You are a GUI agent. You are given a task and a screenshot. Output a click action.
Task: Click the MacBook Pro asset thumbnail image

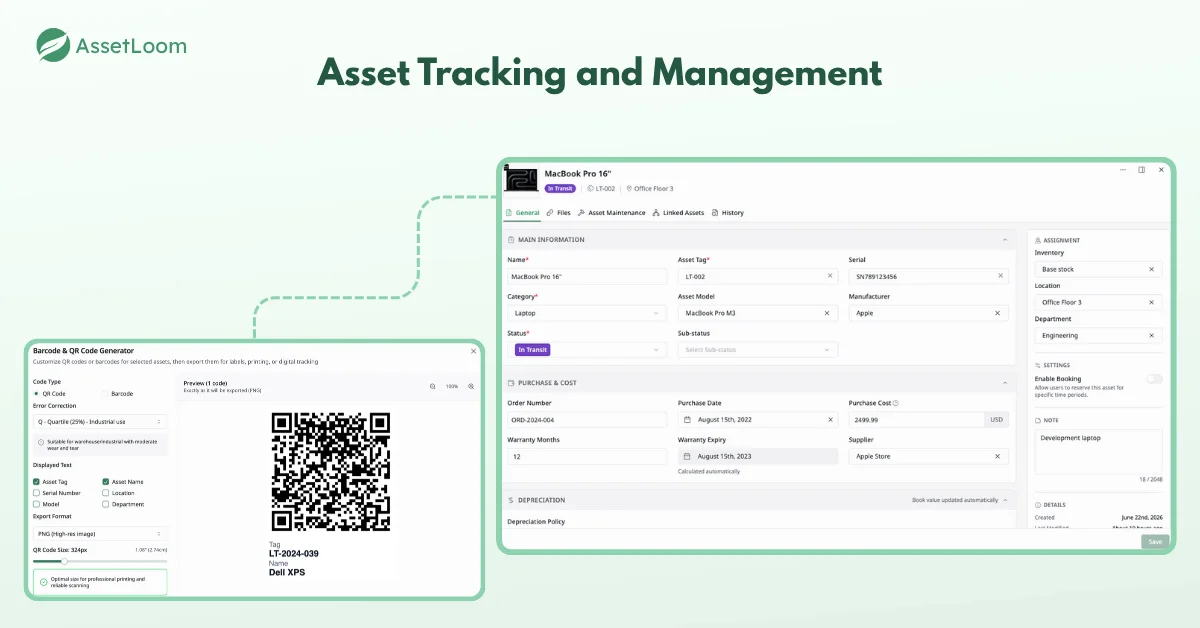521,180
